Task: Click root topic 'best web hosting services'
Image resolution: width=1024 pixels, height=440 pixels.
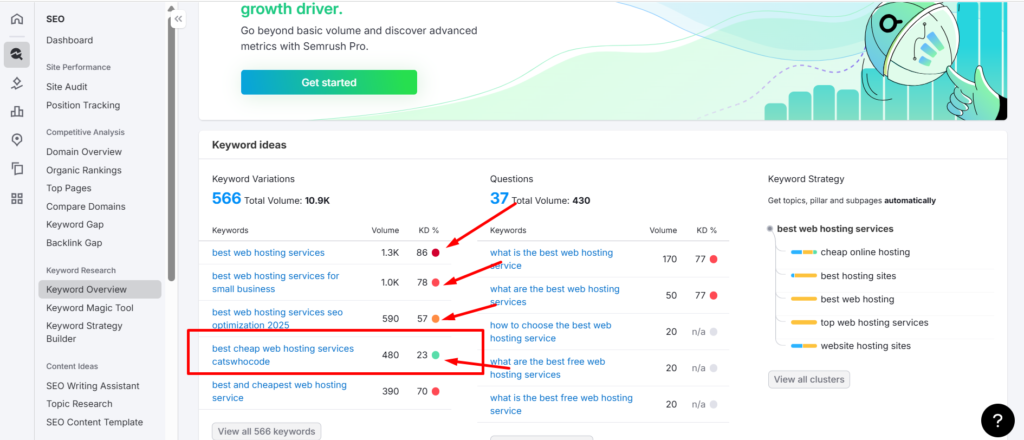Action: [835, 228]
